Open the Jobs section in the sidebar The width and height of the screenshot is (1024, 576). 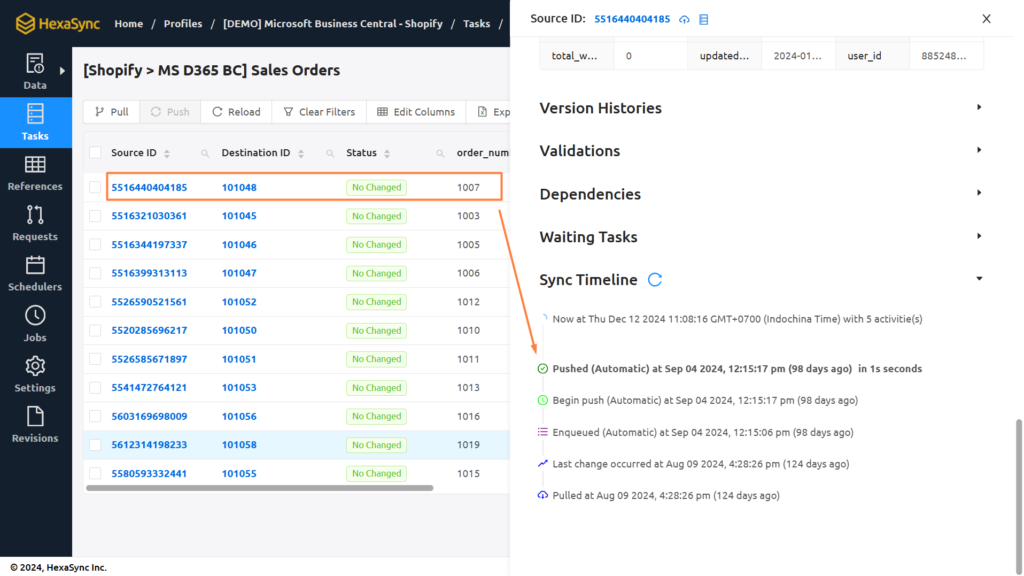point(34,325)
